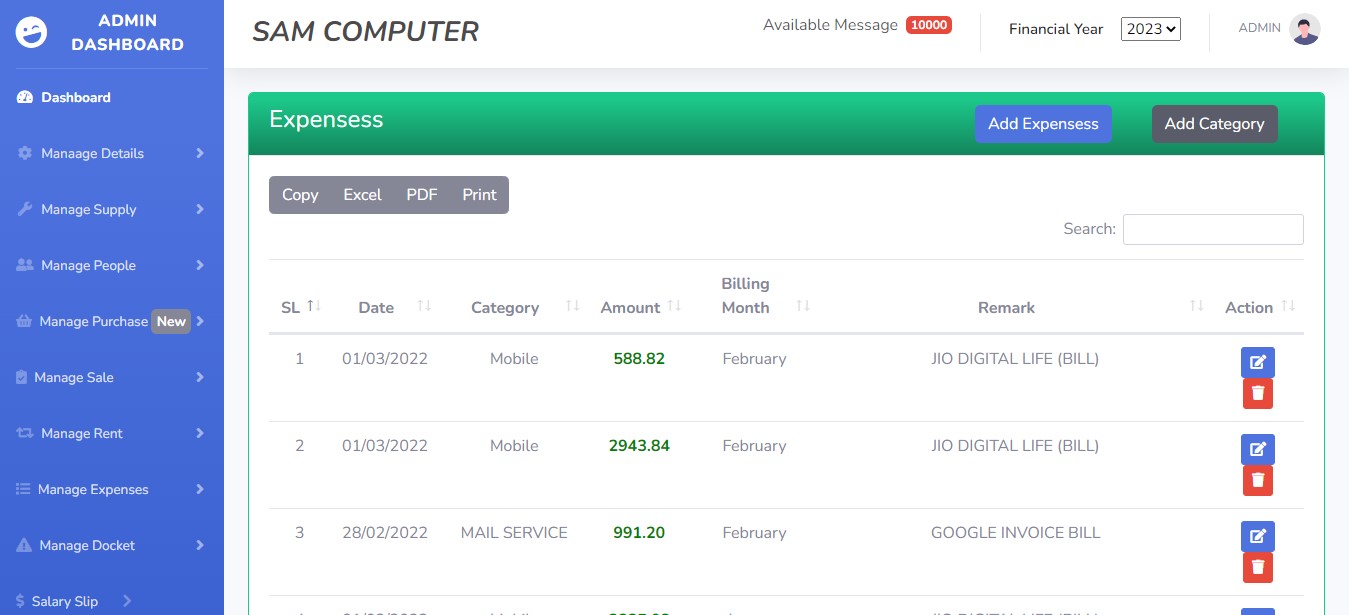The image size is (1349, 615).
Task: Click the Add Expensess button
Action: pyautogui.click(x=1042, y=124)
